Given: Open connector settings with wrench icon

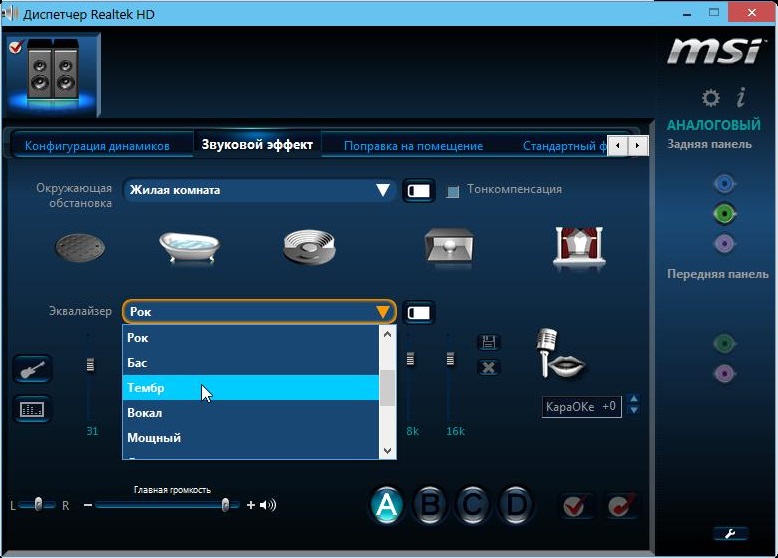Looking at the screenshot, I should (x=730, y=534).
